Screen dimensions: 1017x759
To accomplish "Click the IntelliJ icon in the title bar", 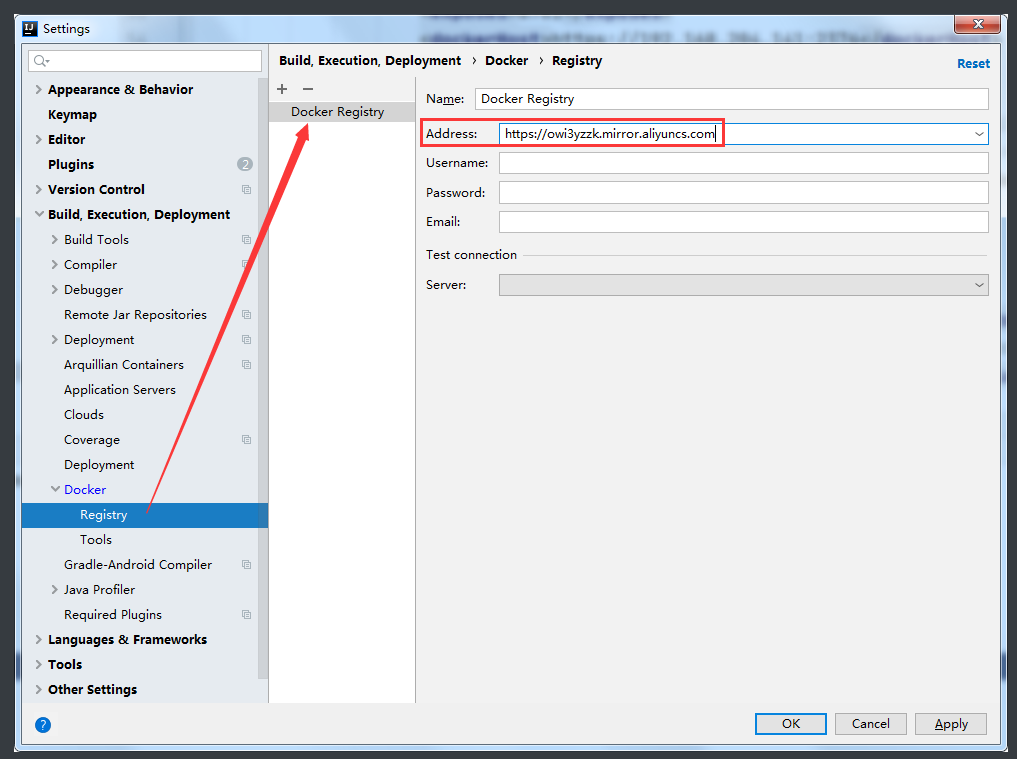I will [30, 29].
